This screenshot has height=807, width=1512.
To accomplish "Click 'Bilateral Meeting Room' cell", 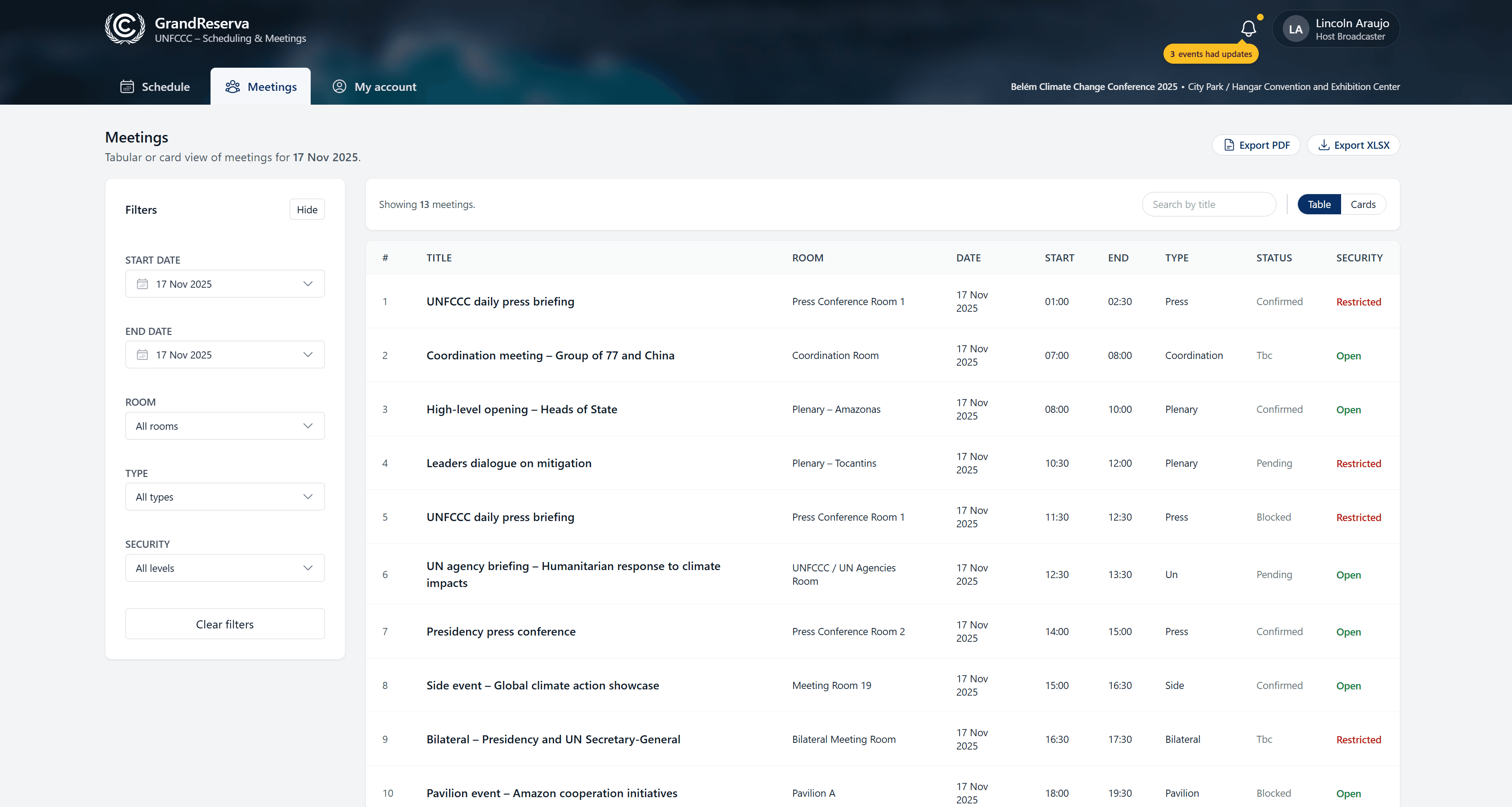I will coord(843,739).
